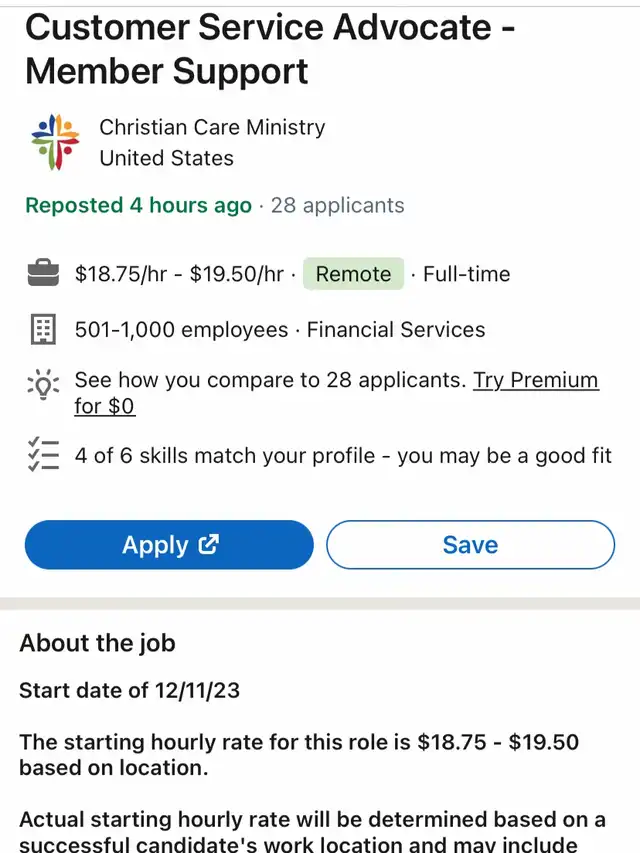The image size is (640, 853).
Task: Tap the Reposted 4 hours ago label
Action: (x=138, y=206)
